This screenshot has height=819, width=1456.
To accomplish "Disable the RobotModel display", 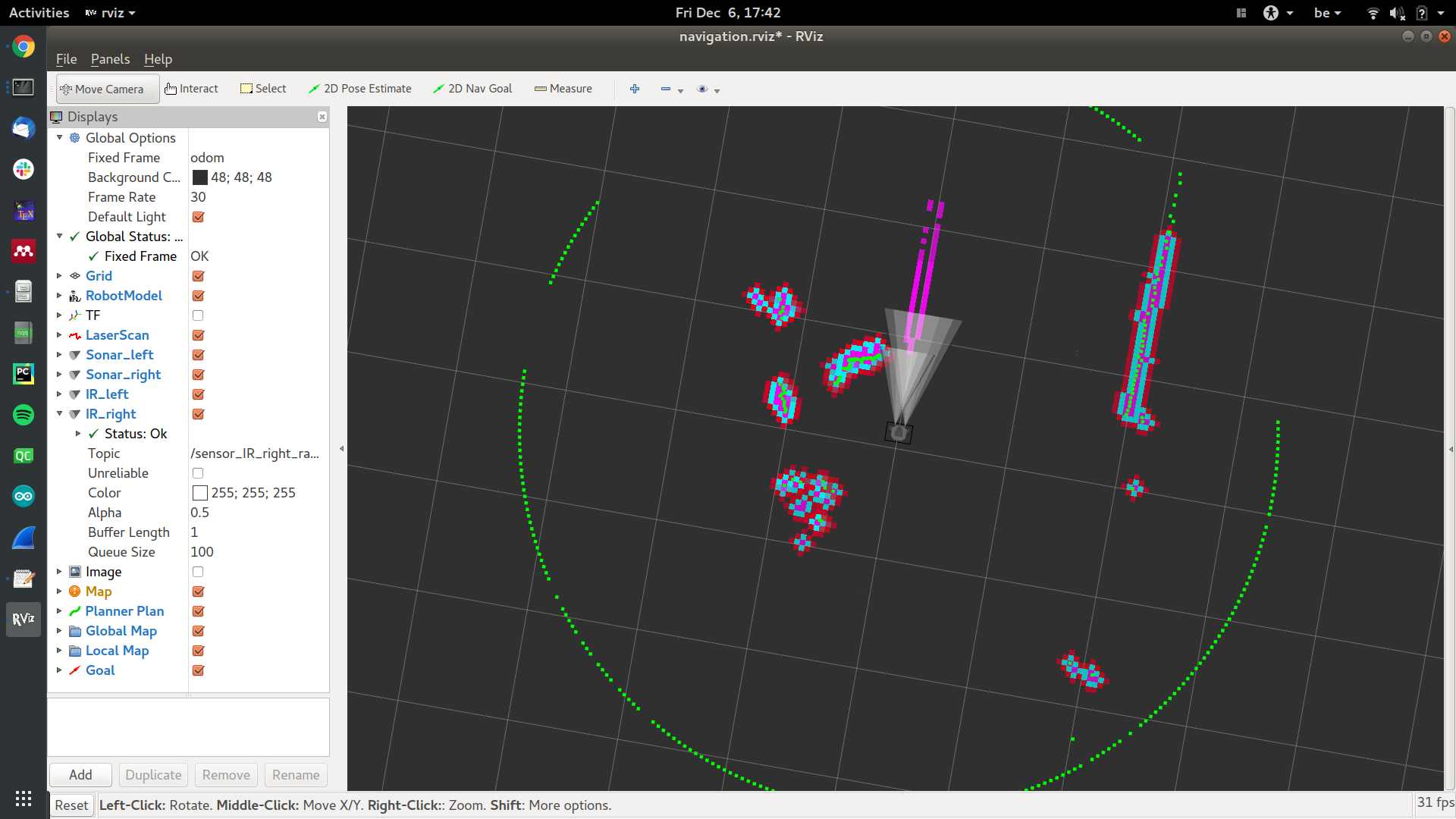I will tap(199, 296).
